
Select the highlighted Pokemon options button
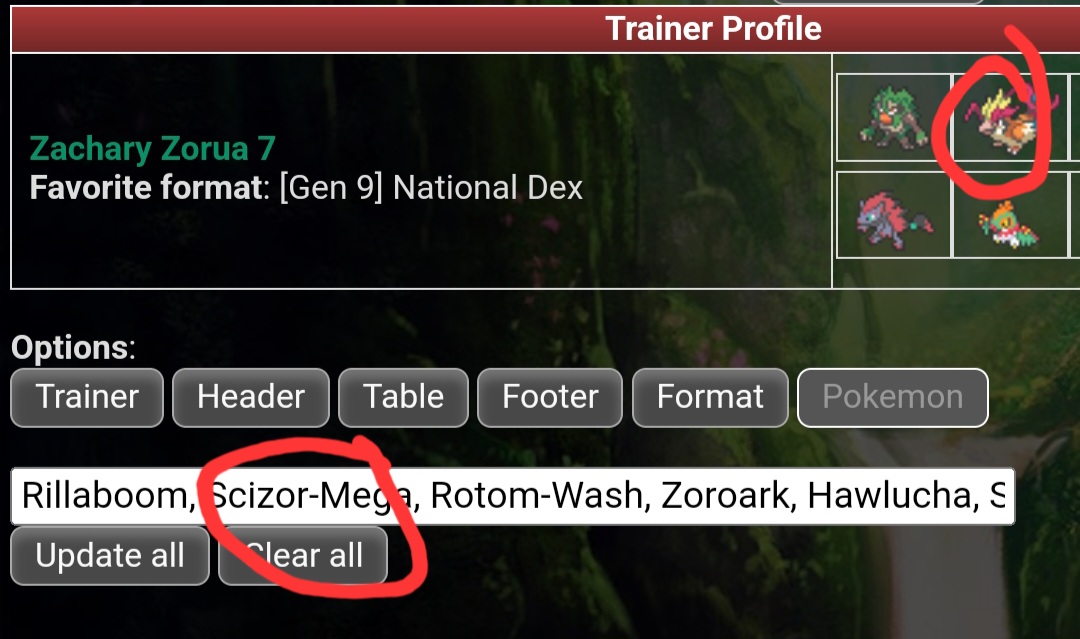(x=893, y=397)
